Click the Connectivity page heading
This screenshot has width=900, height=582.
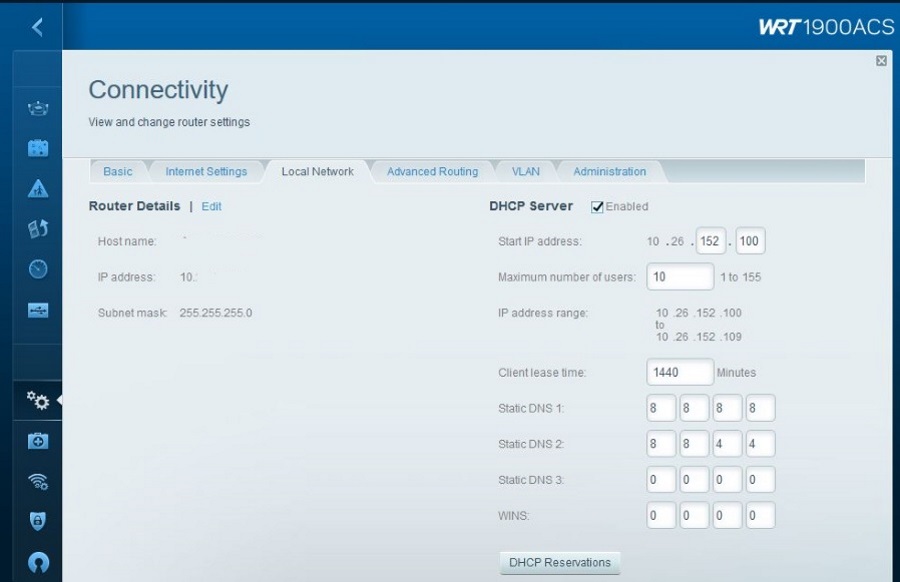158,90
